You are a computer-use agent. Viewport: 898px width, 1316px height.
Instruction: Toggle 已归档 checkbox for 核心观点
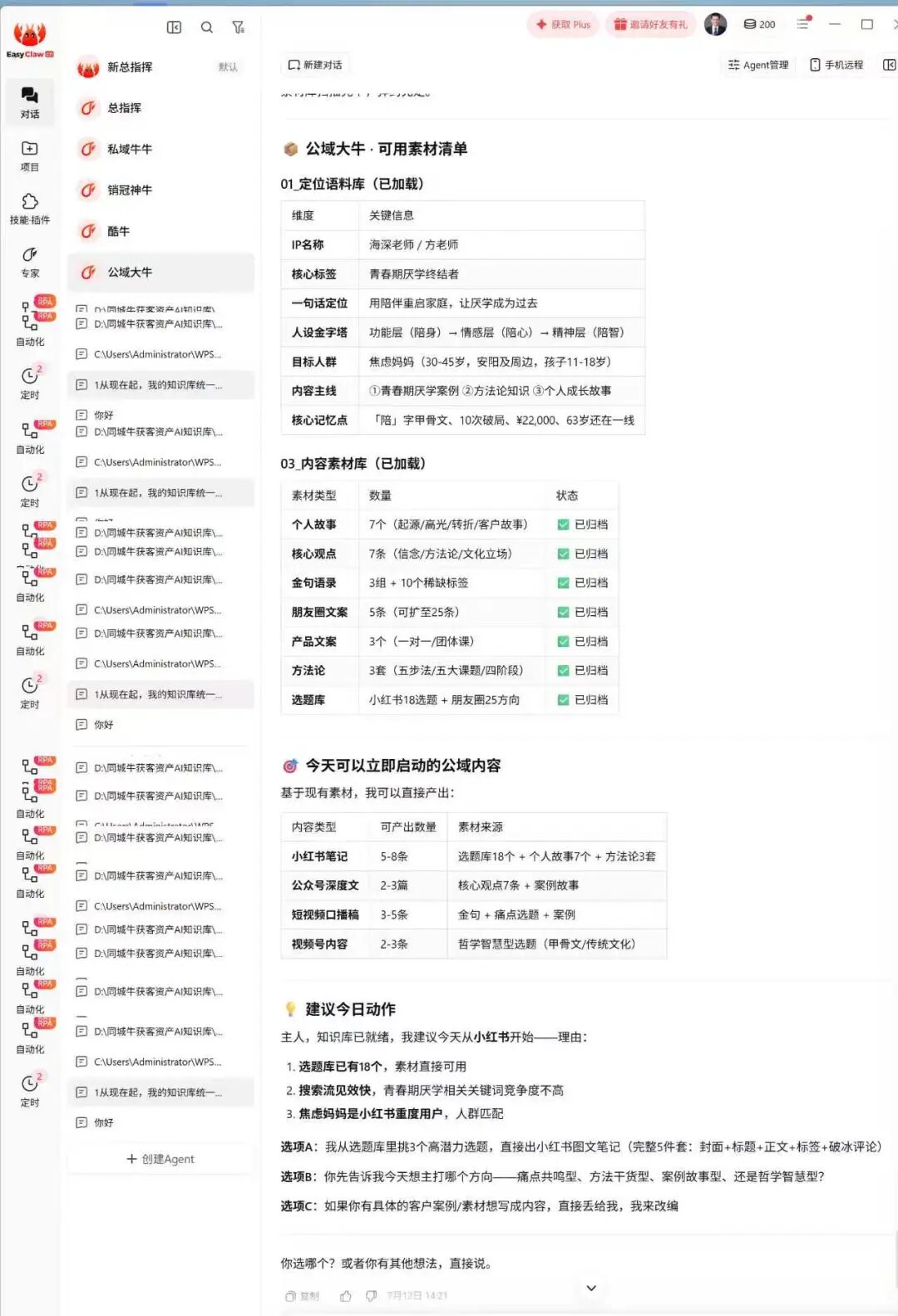click(563, 554)
